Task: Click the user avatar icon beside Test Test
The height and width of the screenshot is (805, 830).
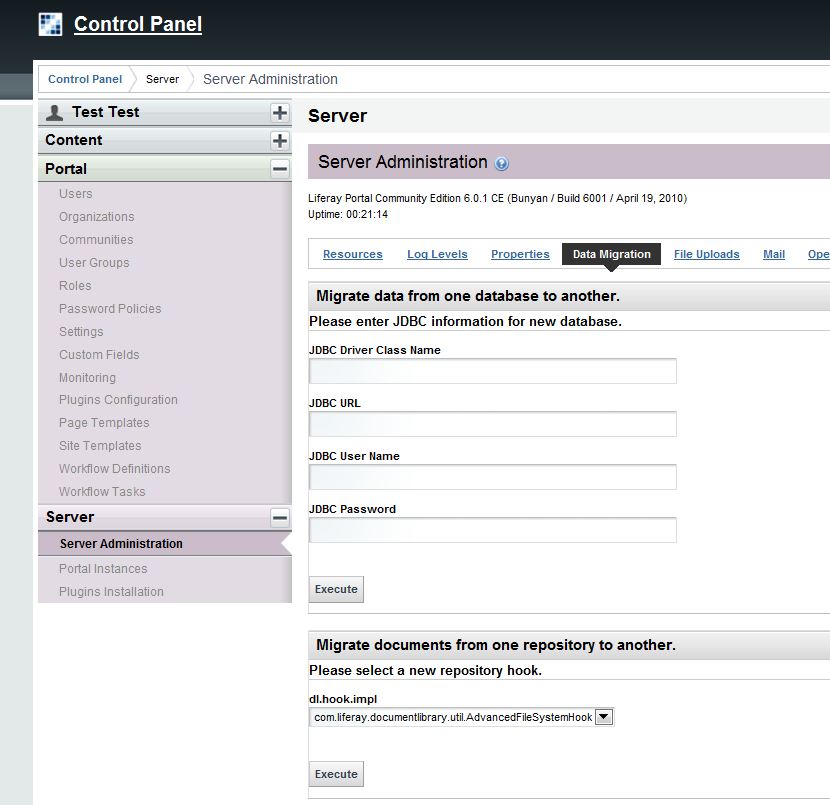Action: tap(55, 113)
